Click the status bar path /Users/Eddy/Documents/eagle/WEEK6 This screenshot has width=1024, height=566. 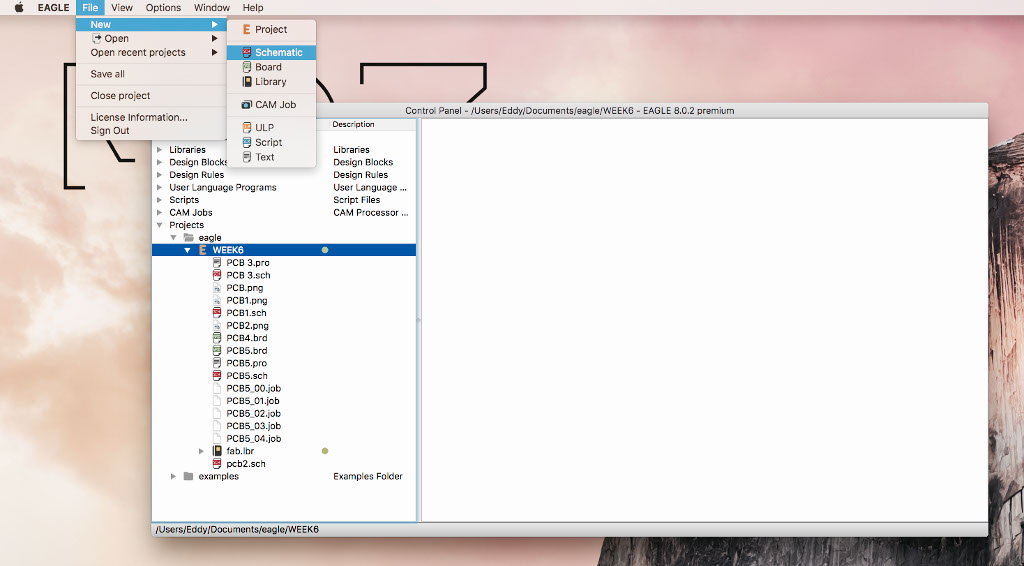[237, 529]
